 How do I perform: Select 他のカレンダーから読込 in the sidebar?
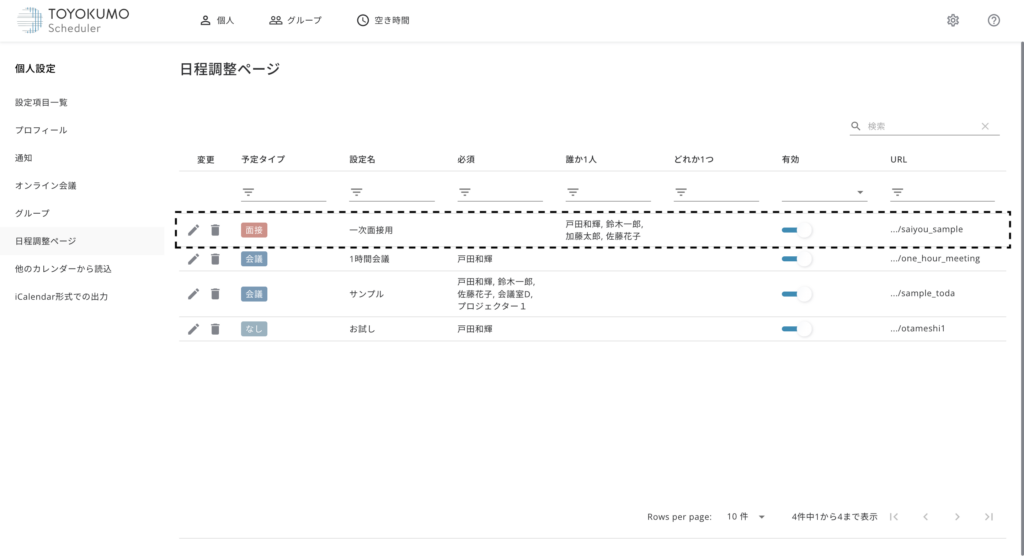(63, 269)
